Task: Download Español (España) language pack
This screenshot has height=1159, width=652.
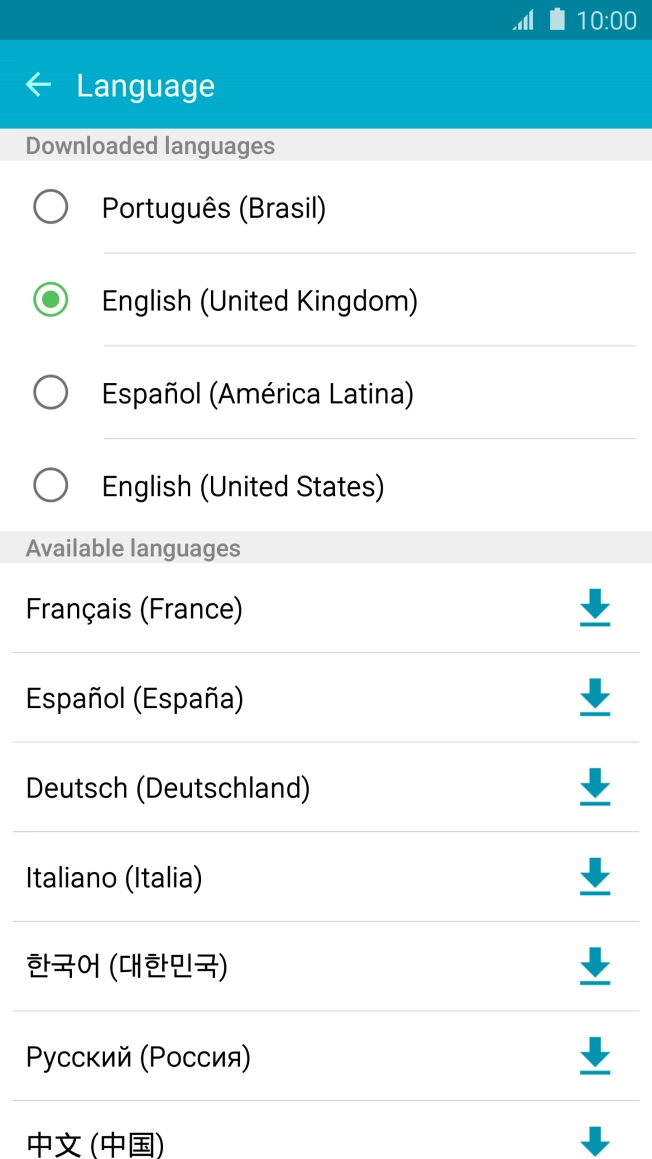Action: [595, 698]
